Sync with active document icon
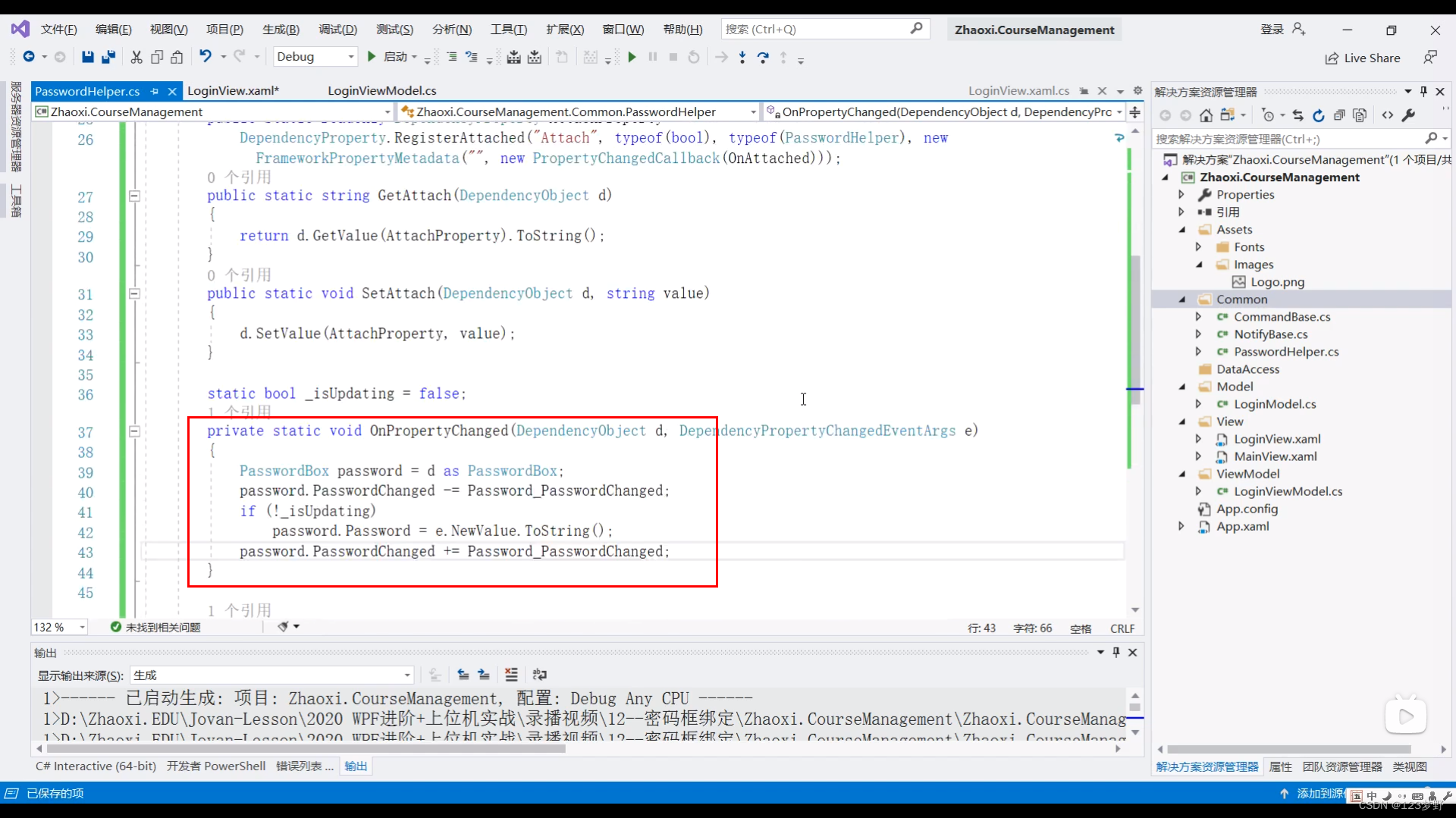 click(1298, 115)
